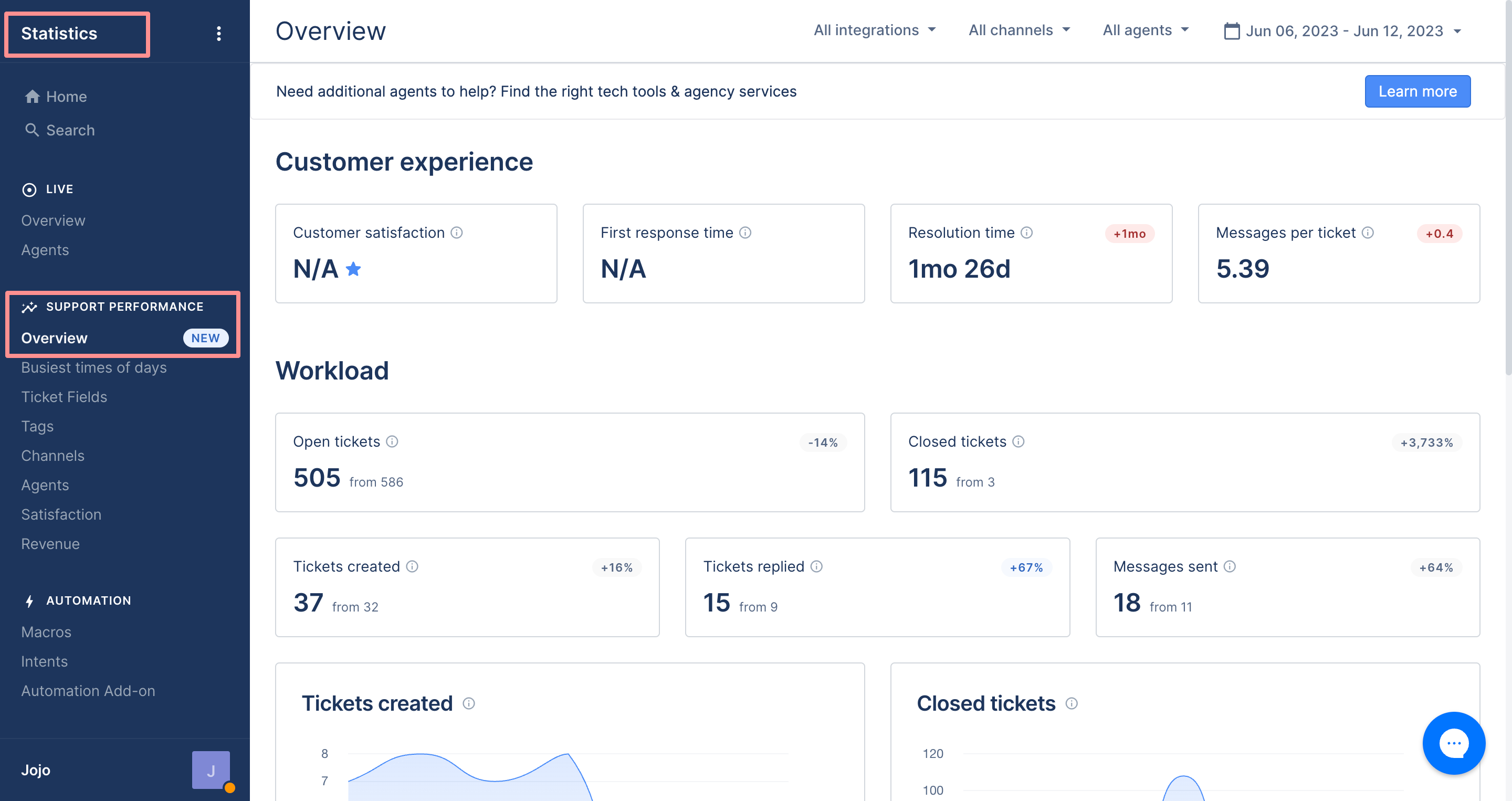Open the Tags report
Viewport: 1512px width, 801px height.
pyautogui.click(x=38, y=426)
